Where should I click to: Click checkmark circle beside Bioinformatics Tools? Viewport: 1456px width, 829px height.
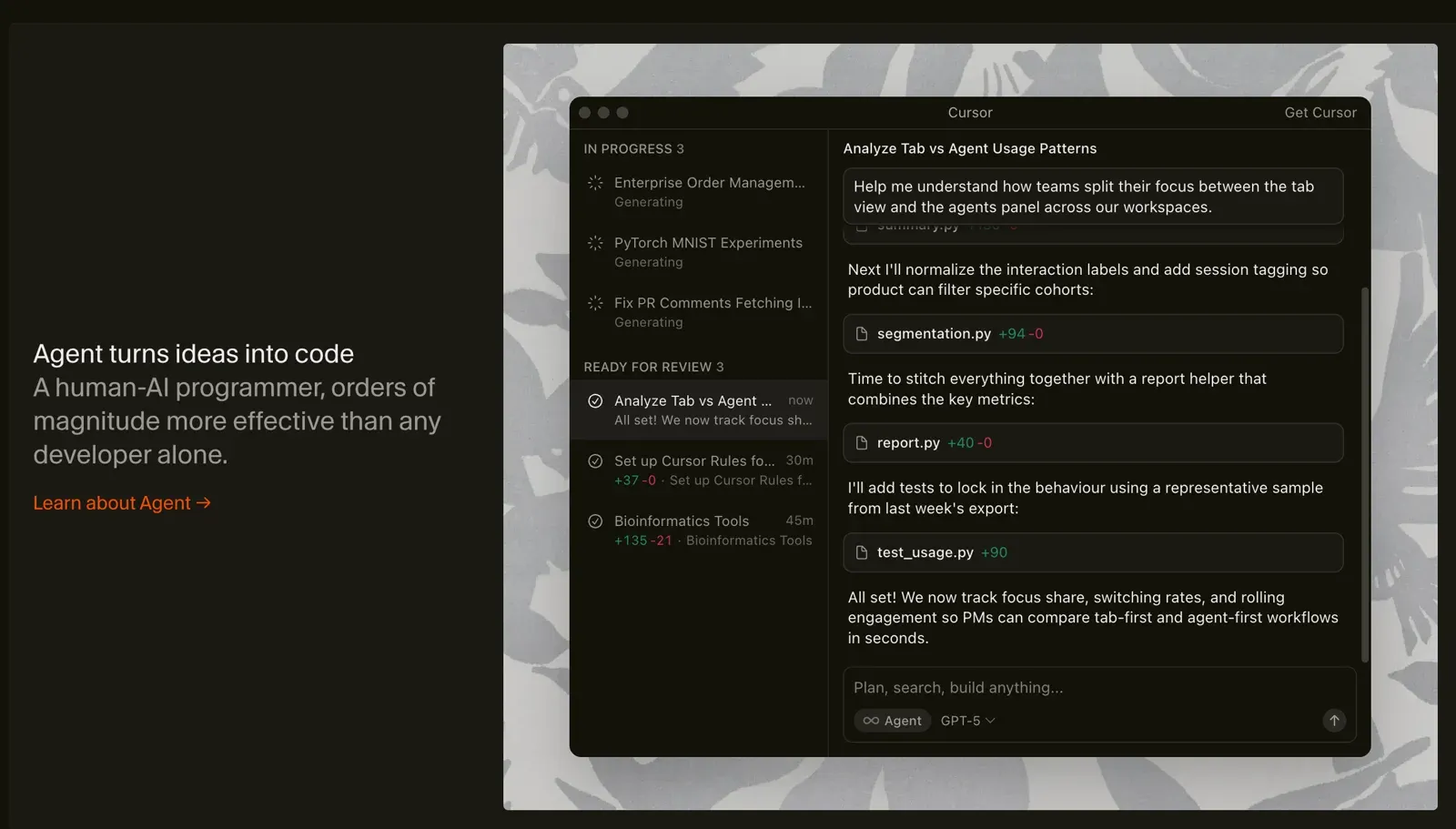tap(595, 521)
